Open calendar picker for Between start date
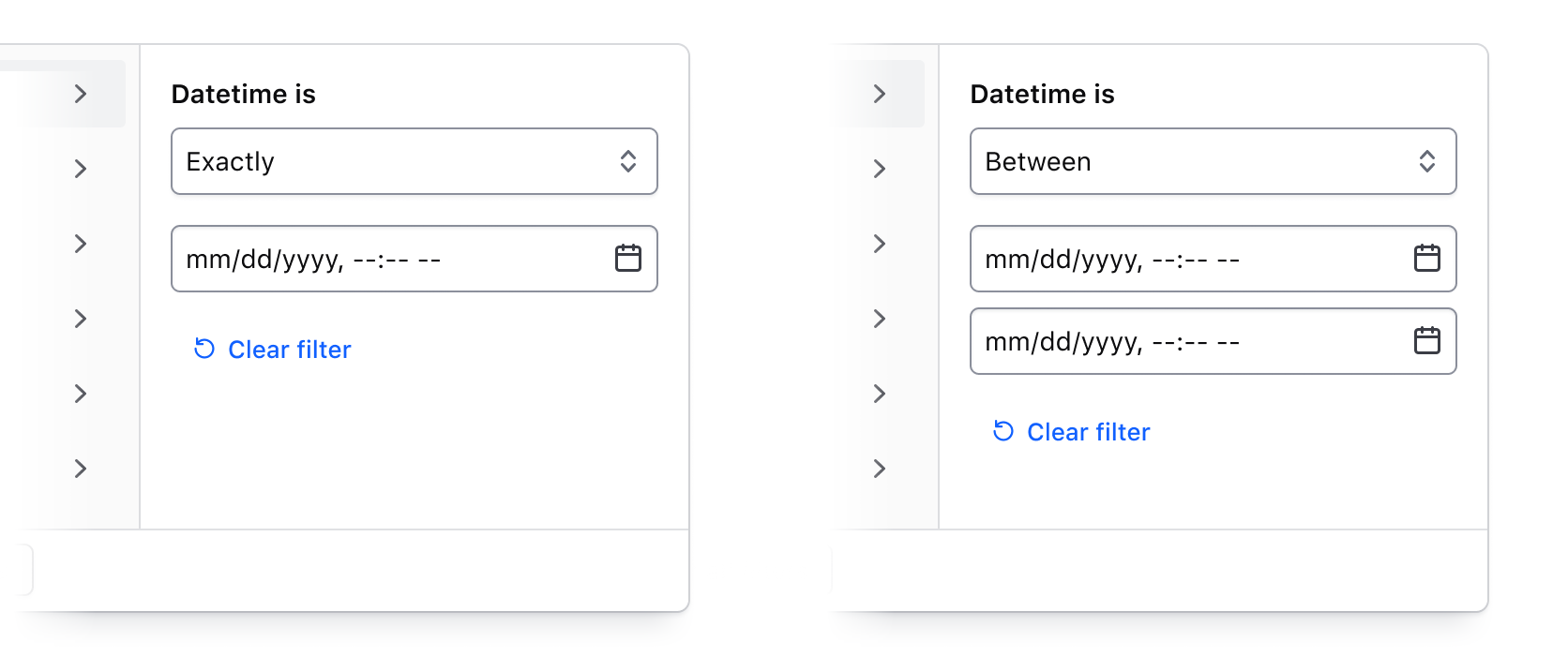 point(1426,258)
